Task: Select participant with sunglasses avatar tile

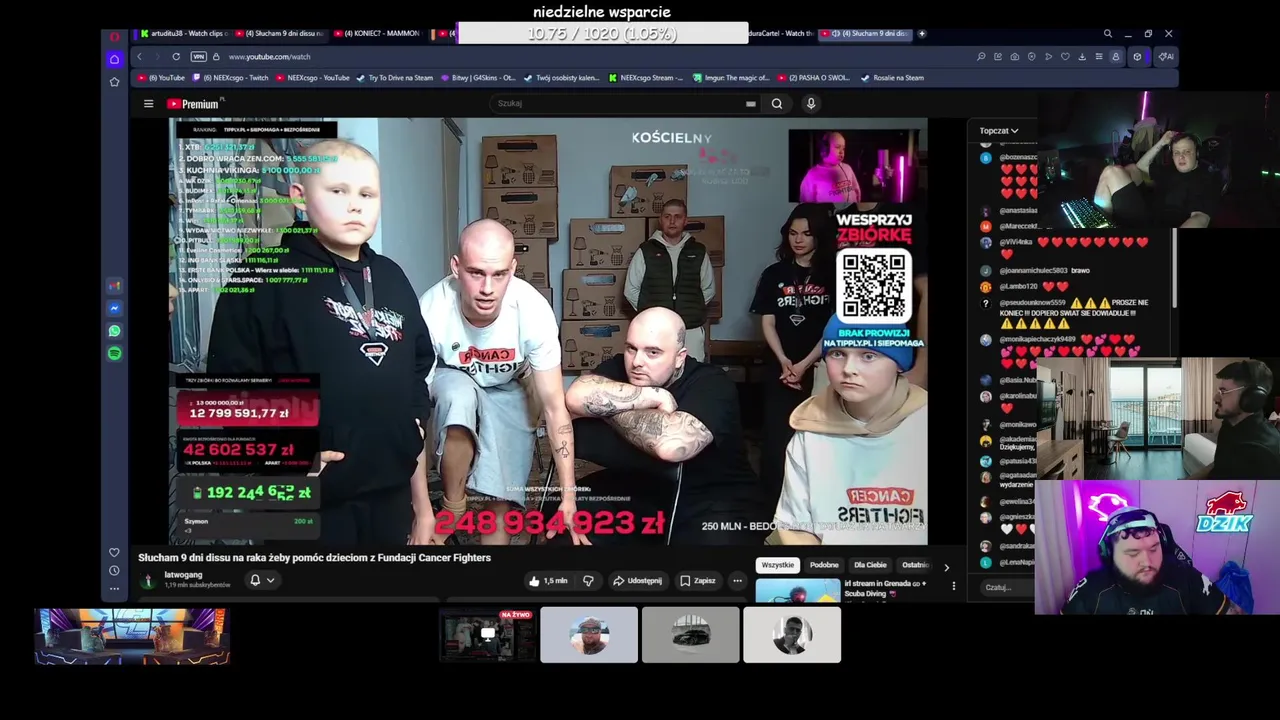Action: (589, 635)
